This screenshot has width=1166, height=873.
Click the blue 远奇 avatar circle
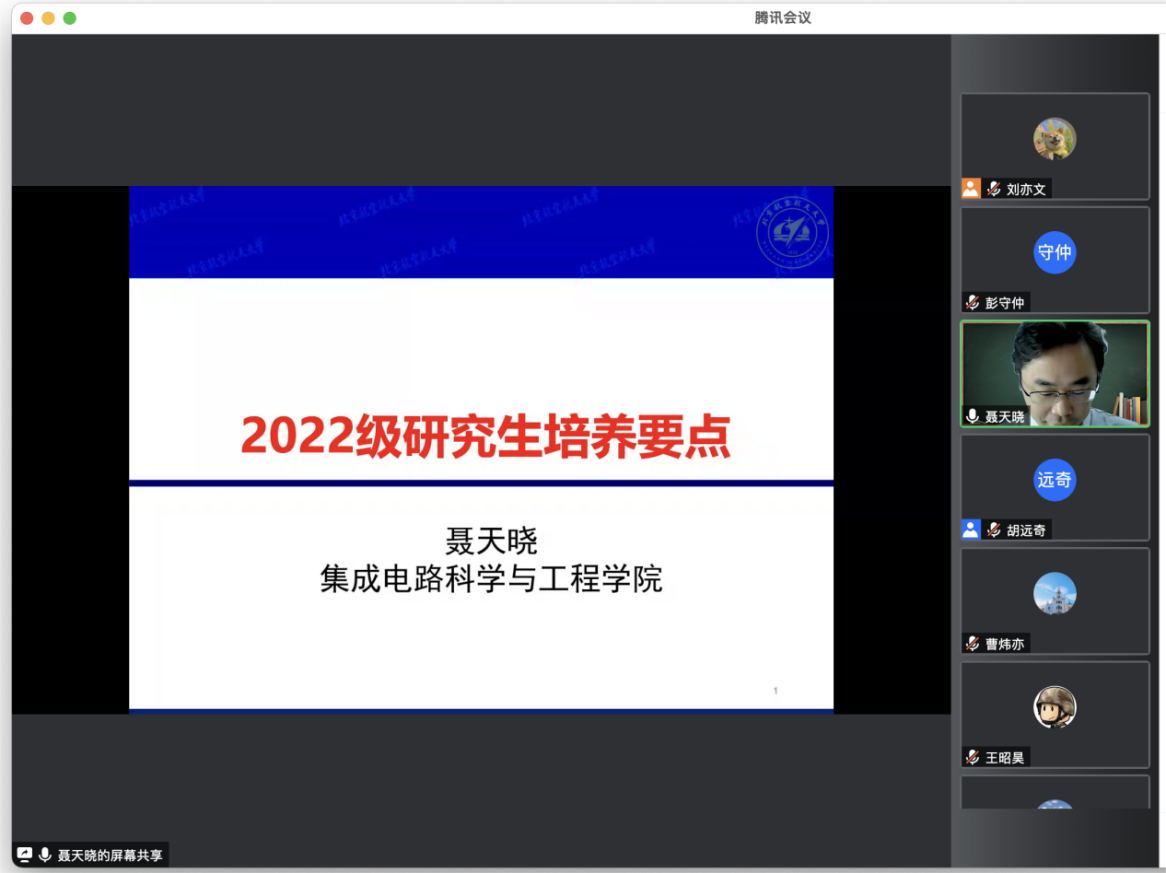[x=1055, y=480]
